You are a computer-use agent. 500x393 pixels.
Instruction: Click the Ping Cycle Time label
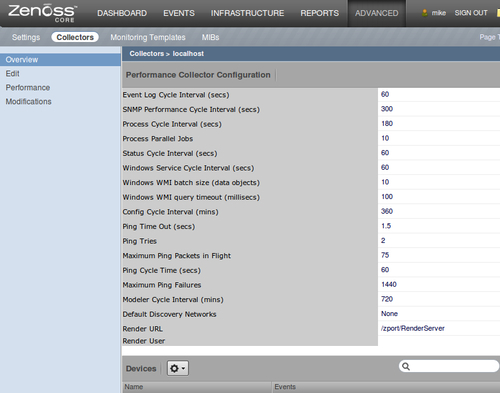tap(162, 271)
